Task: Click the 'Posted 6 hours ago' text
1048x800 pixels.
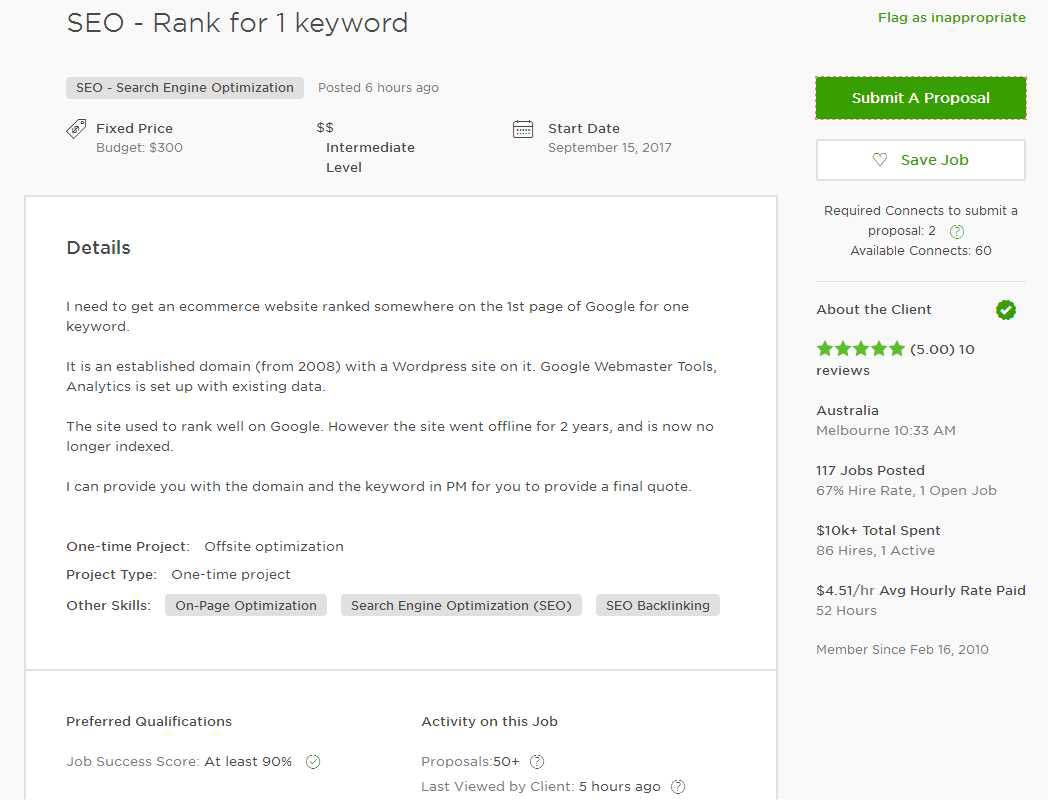Action: click(x=378, y=88)
